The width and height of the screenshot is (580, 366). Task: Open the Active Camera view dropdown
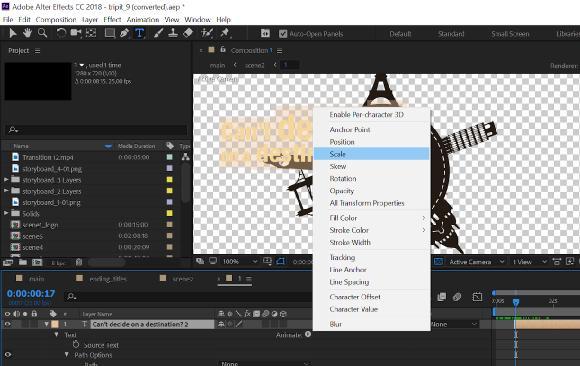click(x=476, y=262)
